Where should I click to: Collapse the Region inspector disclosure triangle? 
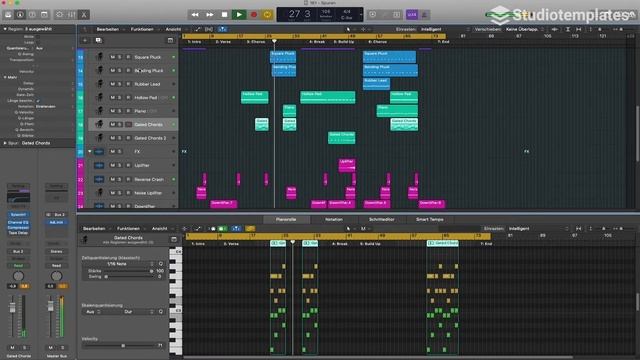(5, 29)
